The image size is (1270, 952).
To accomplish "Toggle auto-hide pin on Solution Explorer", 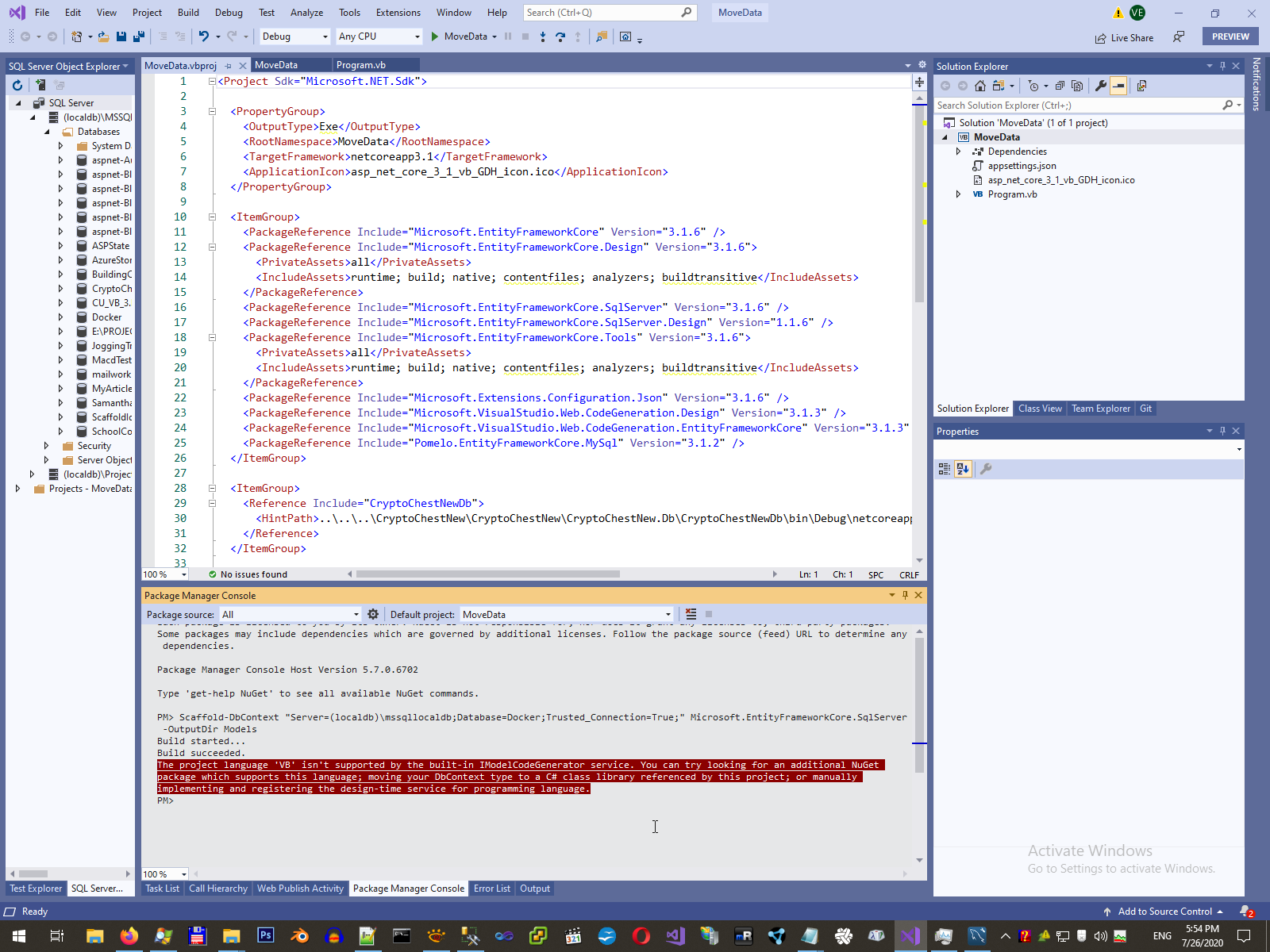I will [x=1222, y=66].
